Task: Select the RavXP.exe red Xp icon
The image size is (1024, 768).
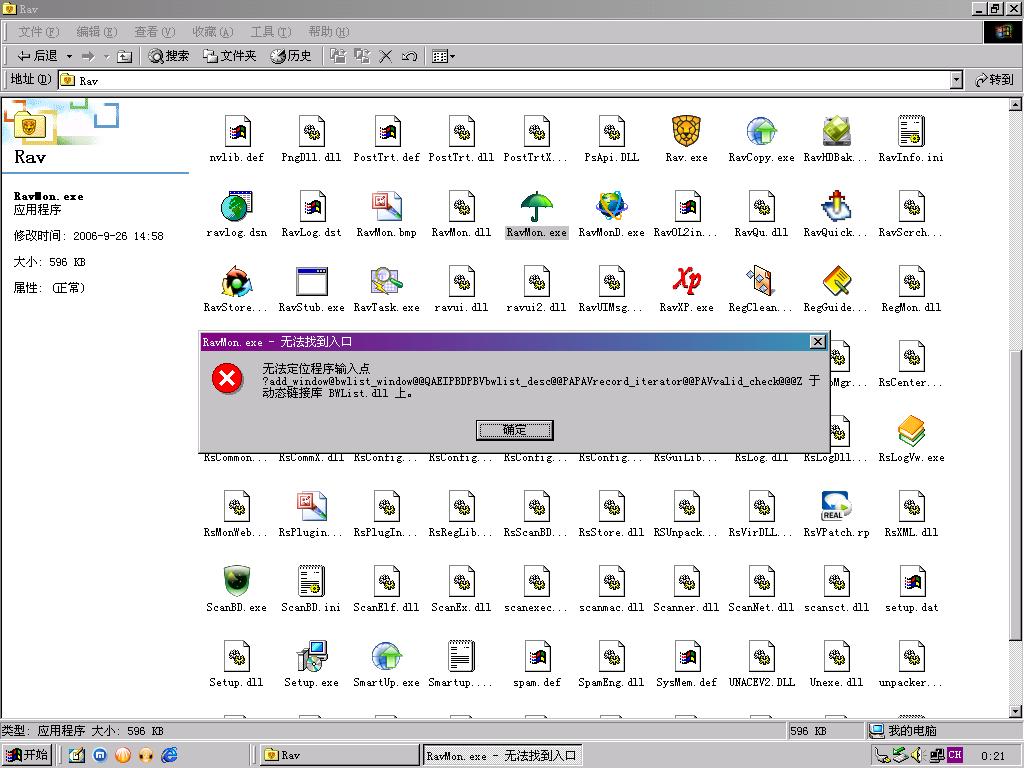Action: click(686, 281)
